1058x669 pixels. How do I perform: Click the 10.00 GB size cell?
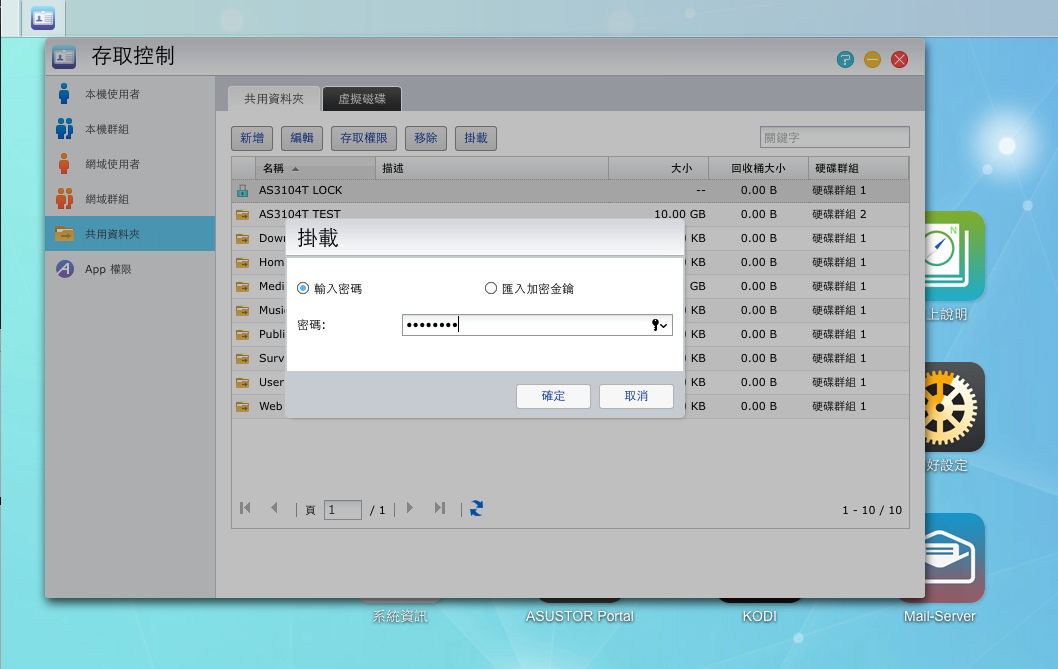(679, 214)
